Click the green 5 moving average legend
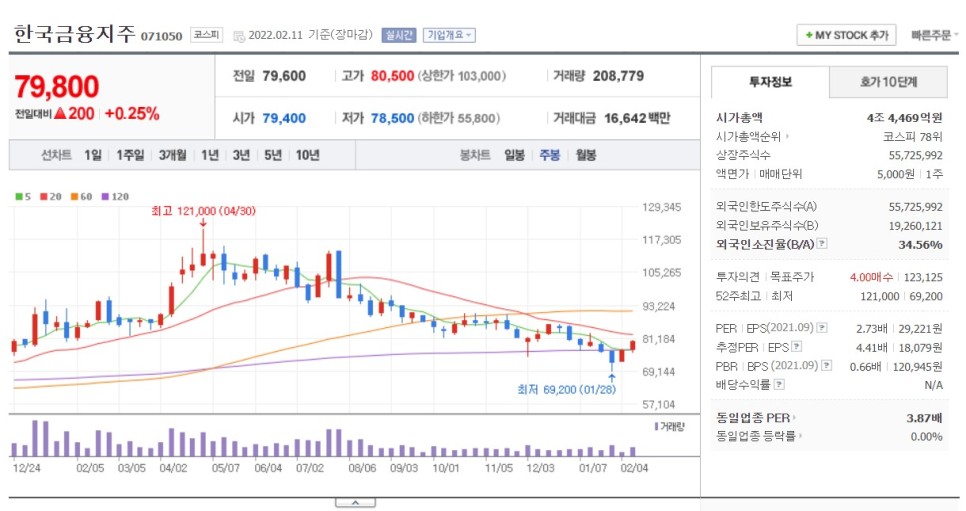The width and height of the screenshot is (966, 511). pyautogui.click(x=23, y=197)
